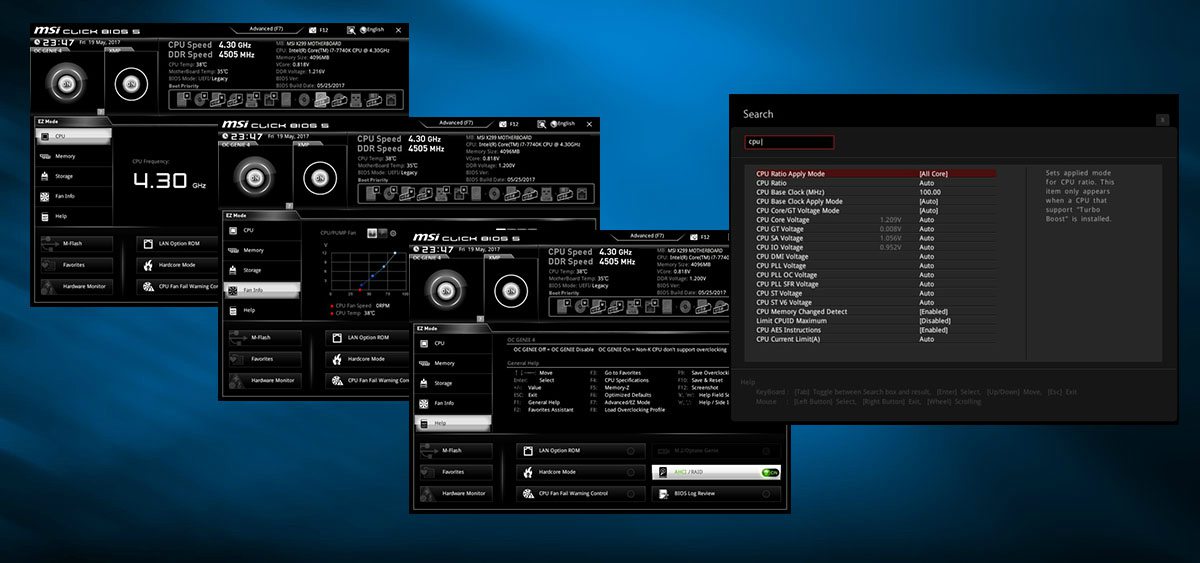Viewport: 1200px width, 563px height.
Task: Select CPU Base Clock (MHz) row in results
Action: 875,192
